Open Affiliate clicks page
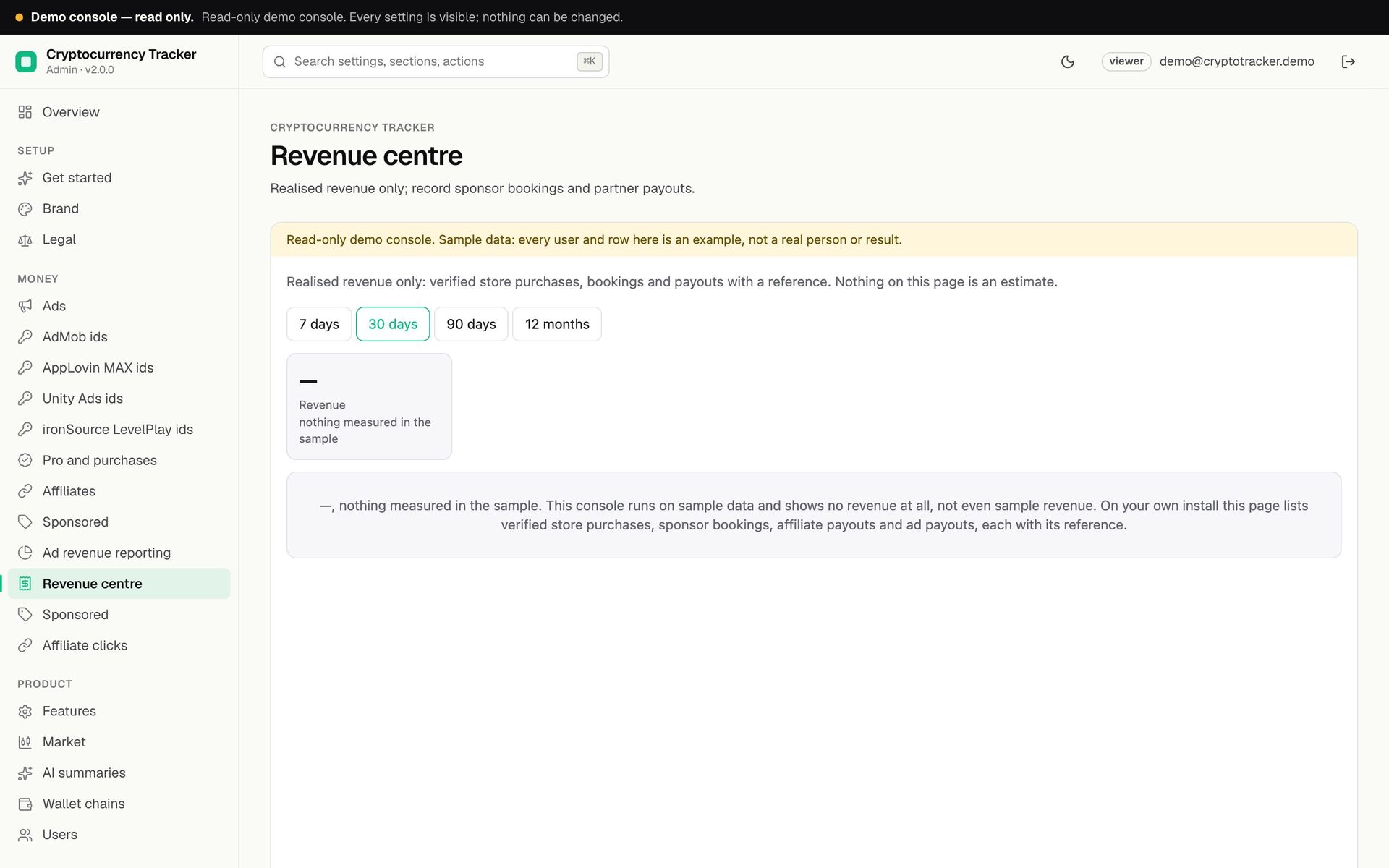This screenshot has height=868, width=1389. (x=119, y=645)
